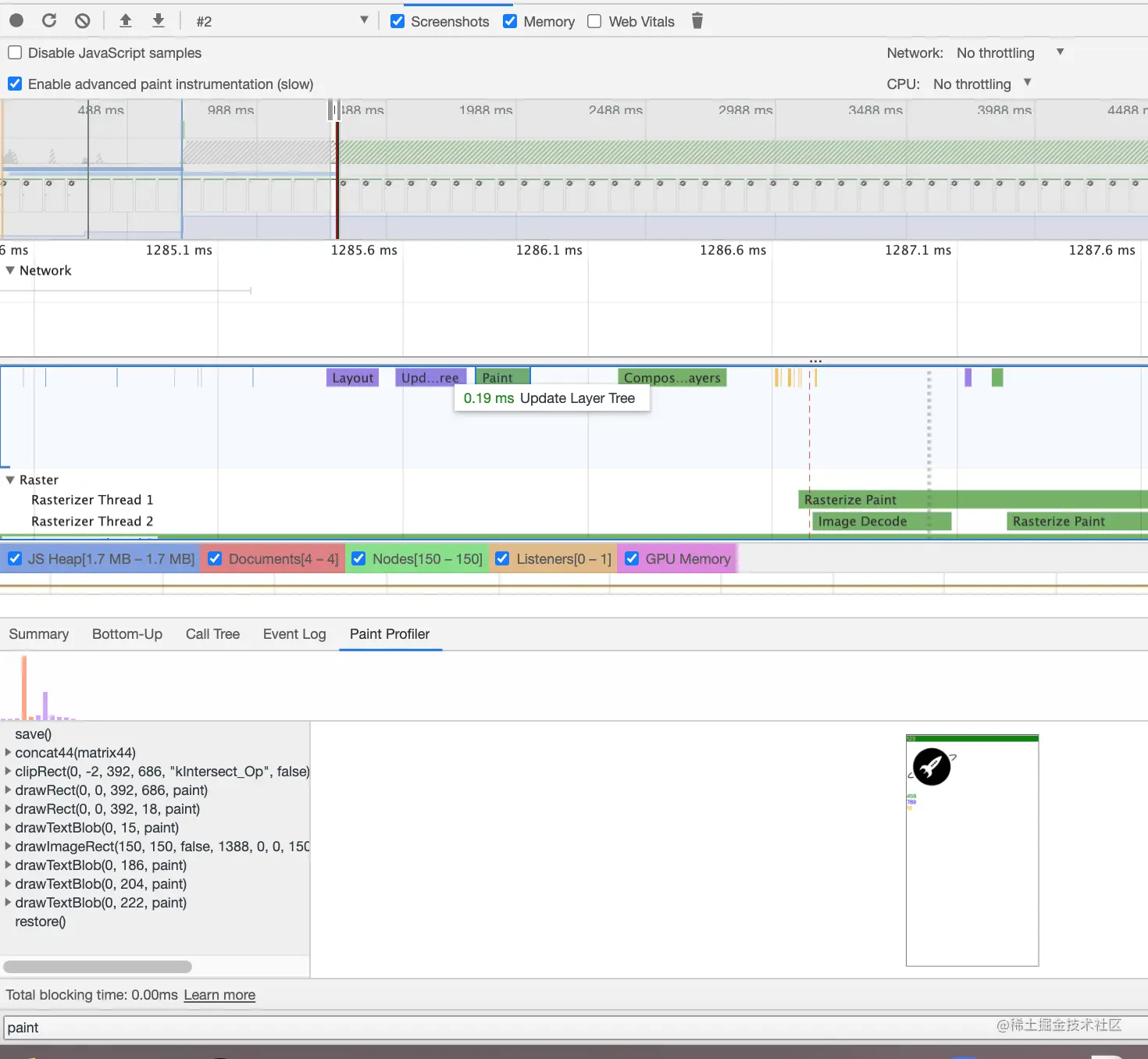This screenshot has width=1148, height=1059.
Task: Expand drawTextBlob(0, 204, paint)
Action: click(8, 884)
